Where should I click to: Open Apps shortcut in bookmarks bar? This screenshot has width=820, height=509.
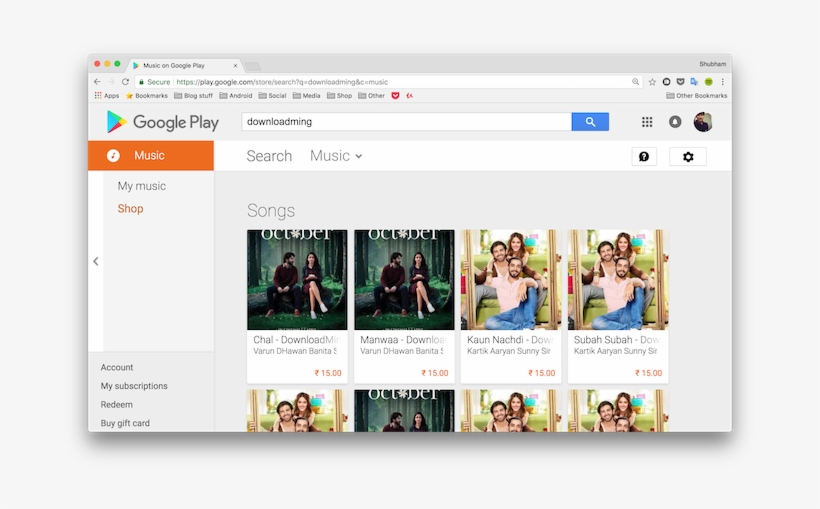click(x=107, y=96)
